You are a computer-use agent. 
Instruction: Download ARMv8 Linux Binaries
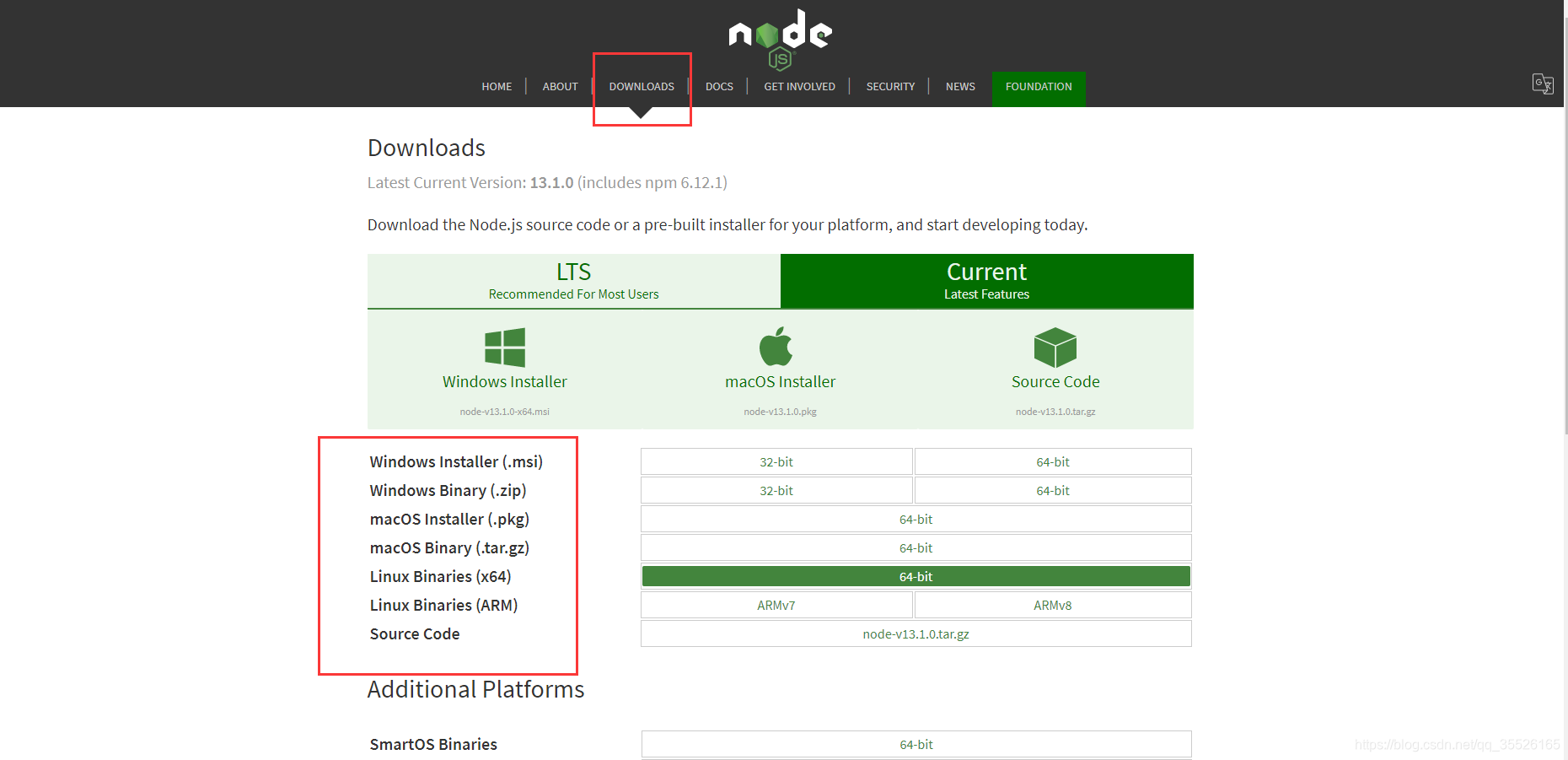(1053, 605)
